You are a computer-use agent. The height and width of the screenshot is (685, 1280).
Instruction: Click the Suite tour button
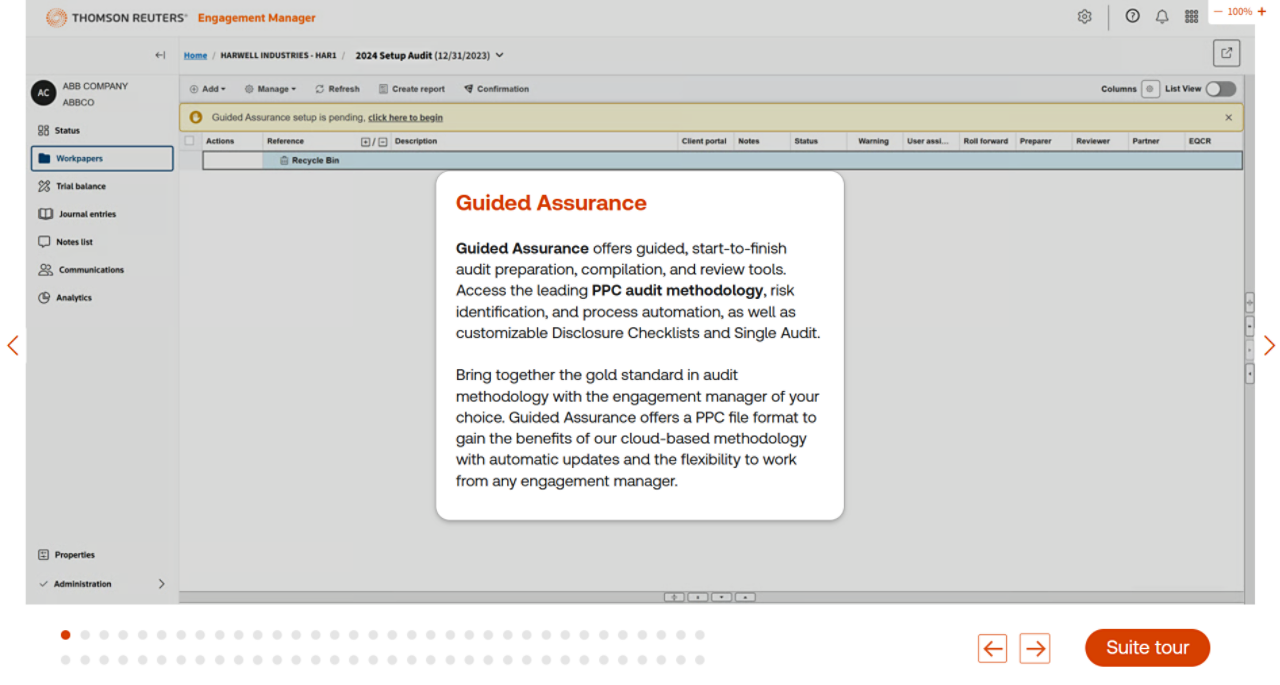1147,648
